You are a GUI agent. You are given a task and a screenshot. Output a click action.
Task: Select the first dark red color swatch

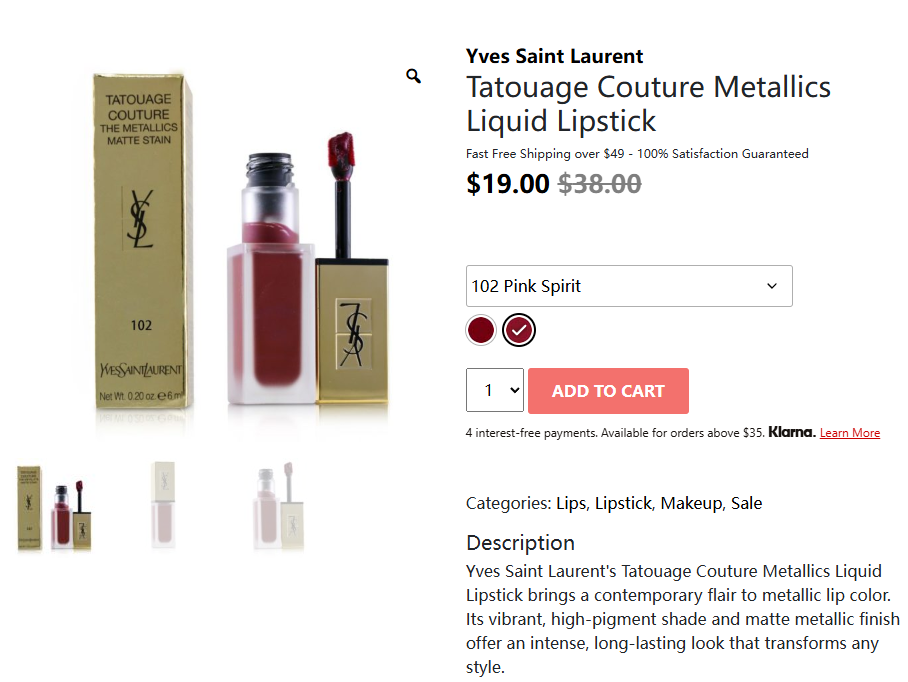coord(481,330)
